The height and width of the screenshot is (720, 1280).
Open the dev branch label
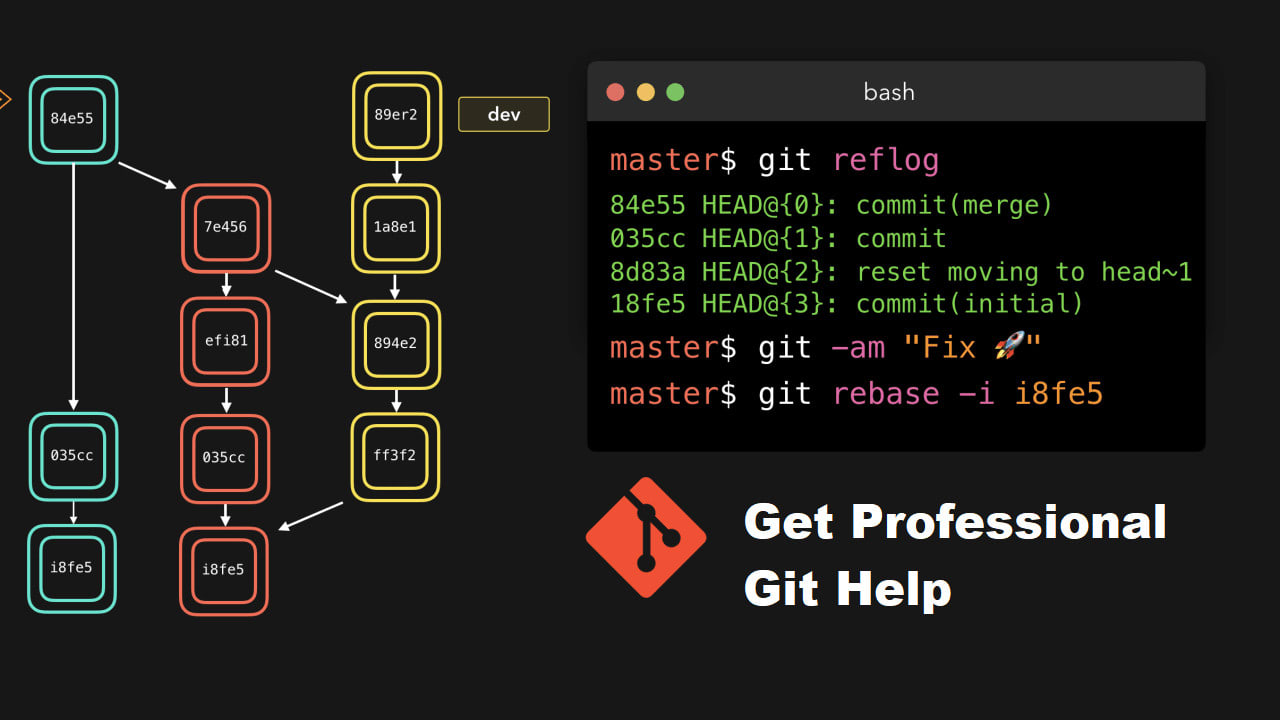pos(503,114)
